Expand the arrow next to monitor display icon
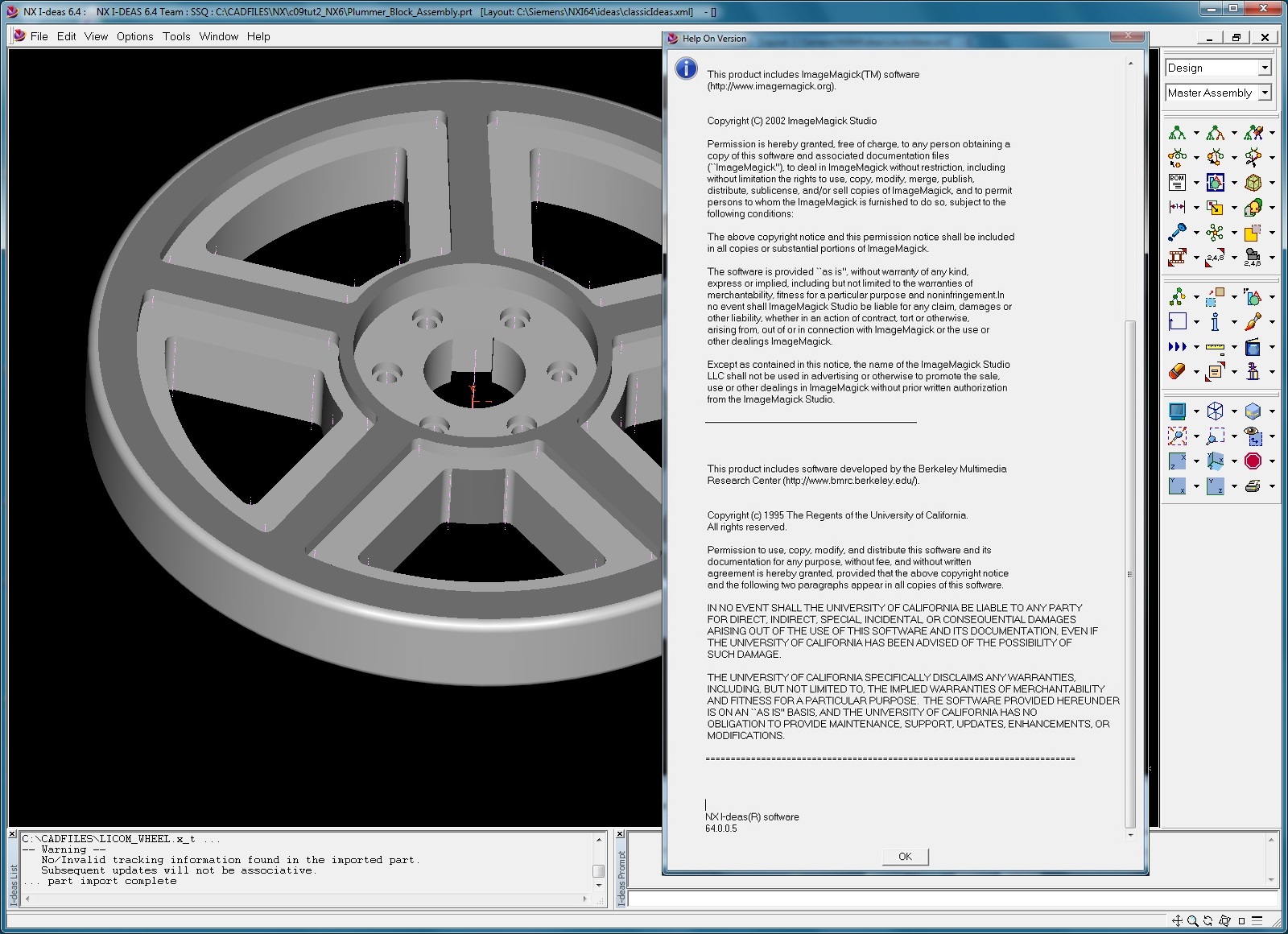Screen dimensions: 1288x934 point(1196,411)
